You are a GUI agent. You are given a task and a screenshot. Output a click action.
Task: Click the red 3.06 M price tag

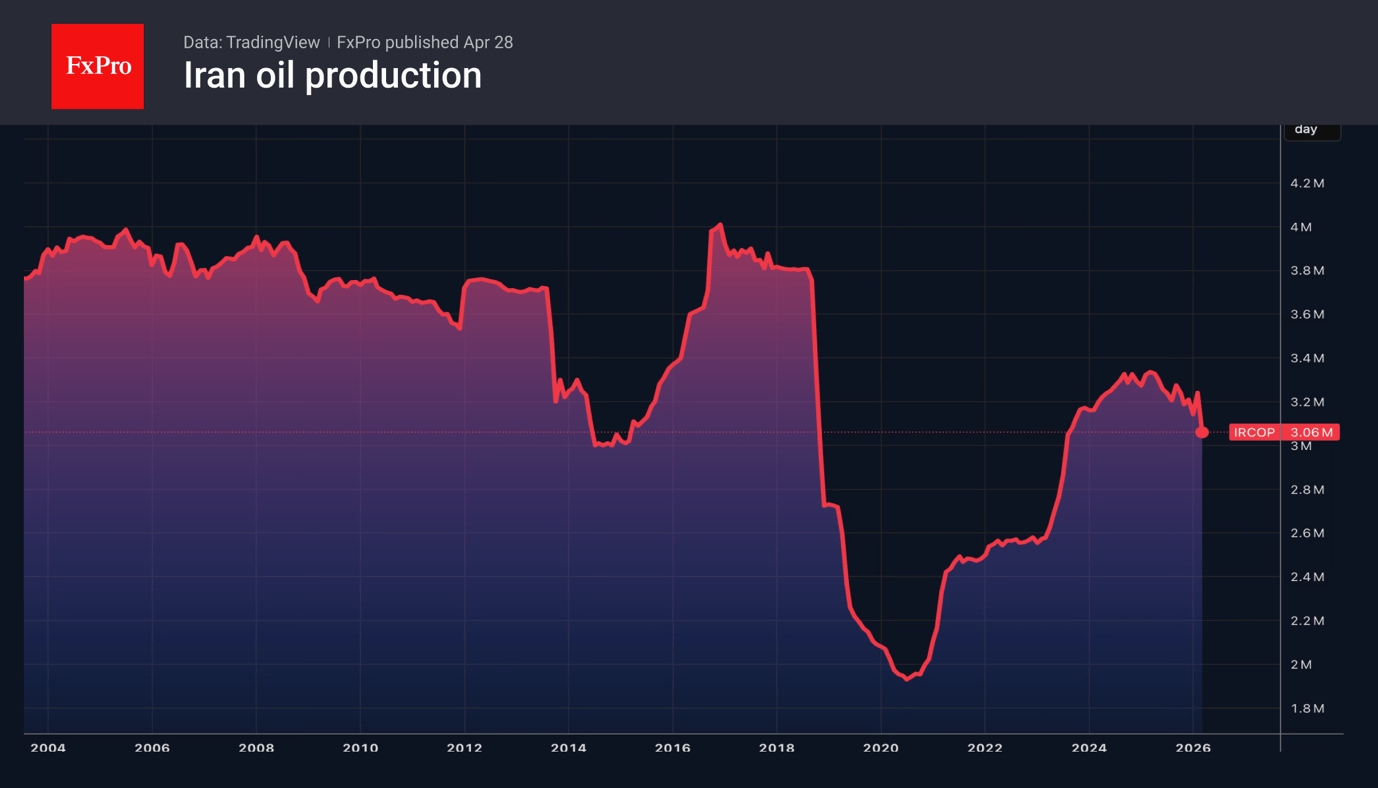pyautogui.click(x=1312, y=432)
